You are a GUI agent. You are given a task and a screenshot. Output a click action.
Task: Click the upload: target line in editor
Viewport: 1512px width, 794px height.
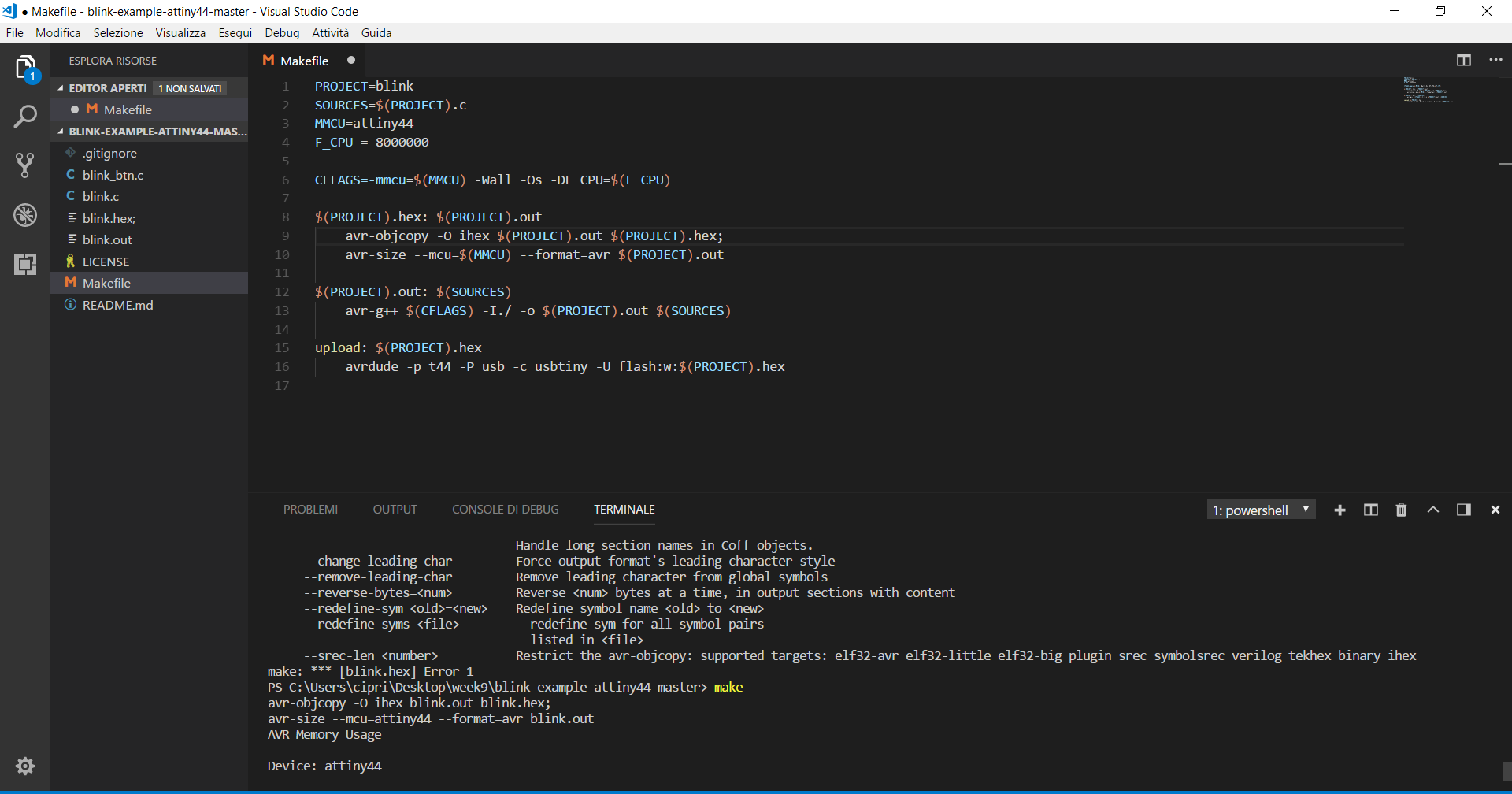tap(398, 347)
